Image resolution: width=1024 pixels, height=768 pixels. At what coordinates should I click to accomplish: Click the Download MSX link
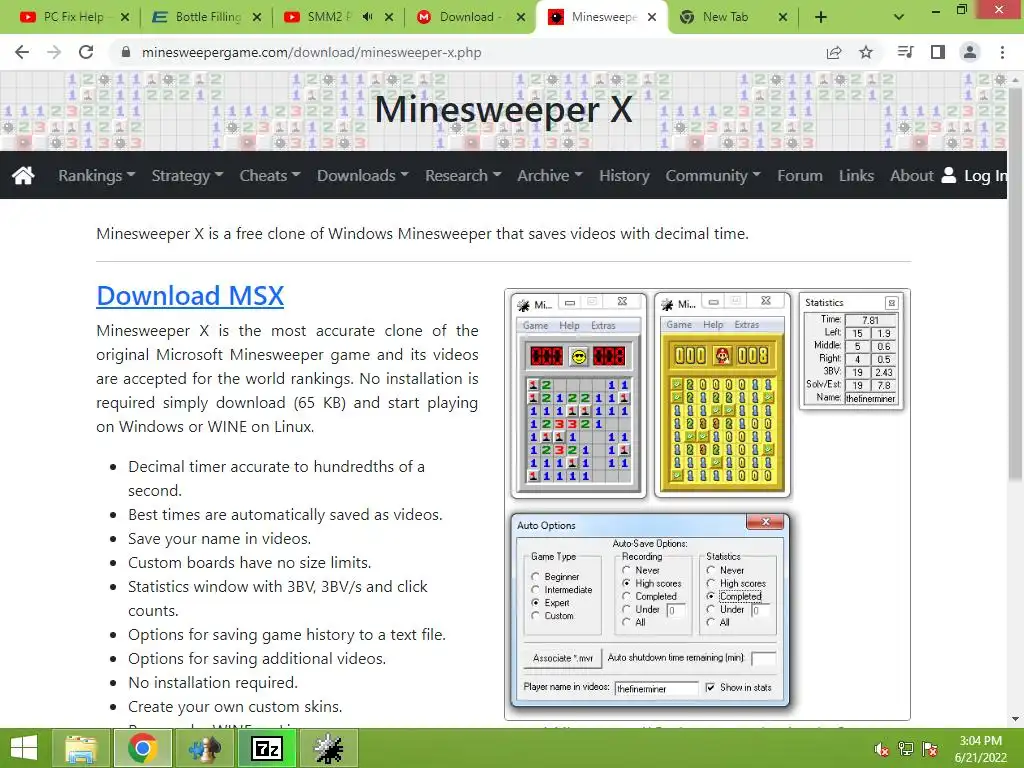point(190,296)
